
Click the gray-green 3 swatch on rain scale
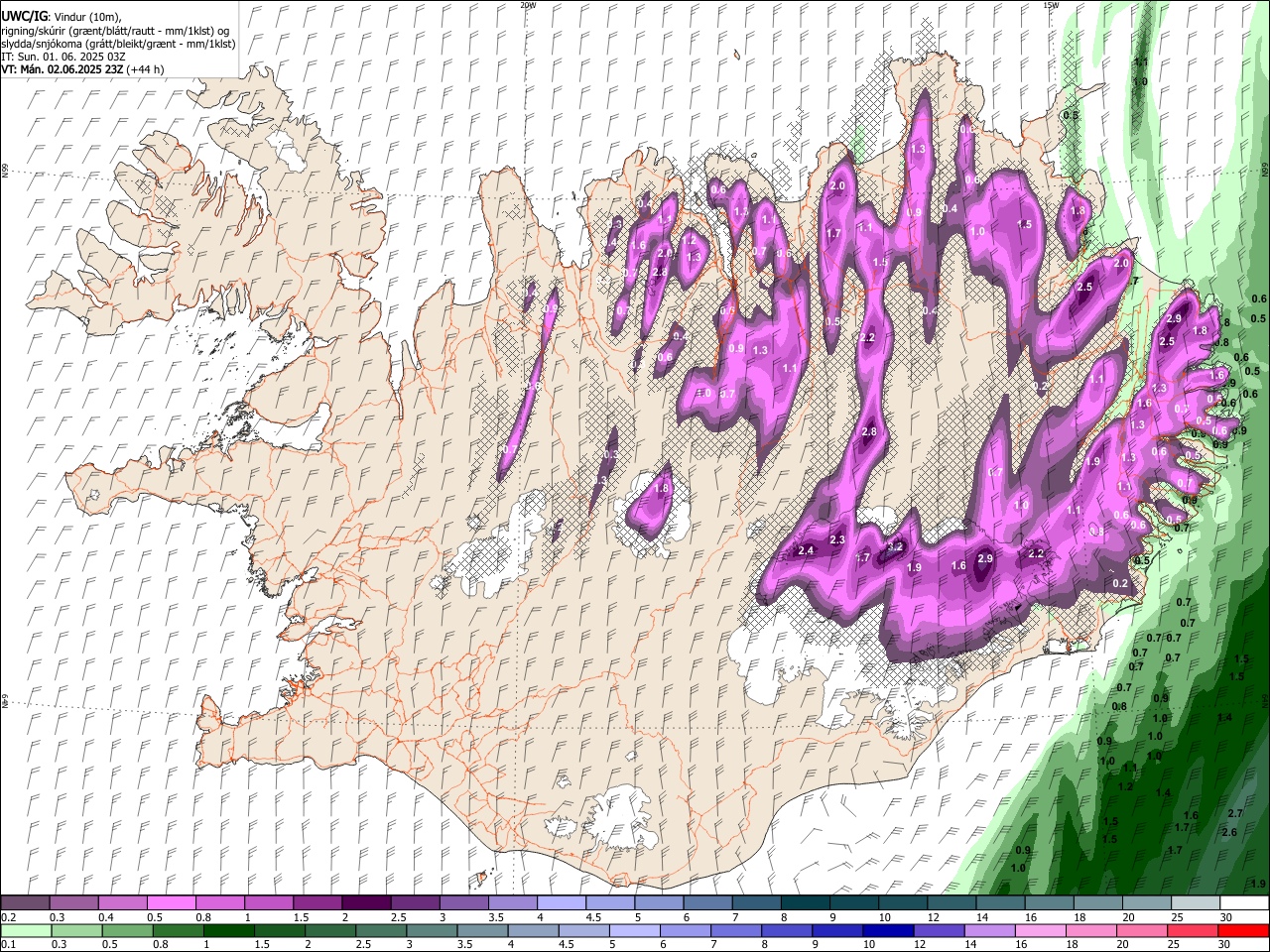(431, 931)
